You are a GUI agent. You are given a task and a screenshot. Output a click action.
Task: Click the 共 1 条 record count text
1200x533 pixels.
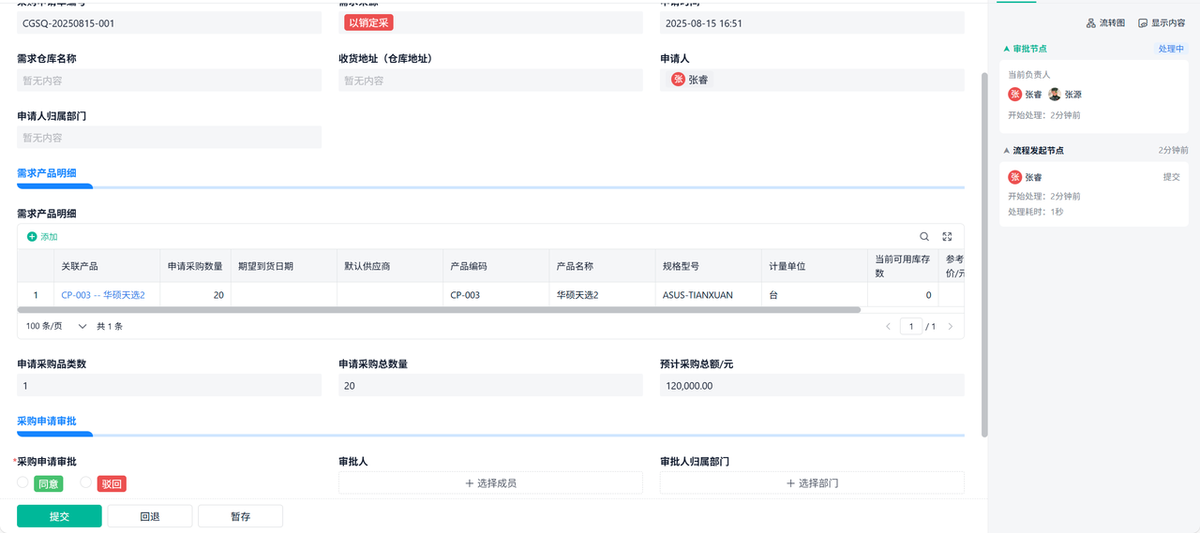coord(109,326)
